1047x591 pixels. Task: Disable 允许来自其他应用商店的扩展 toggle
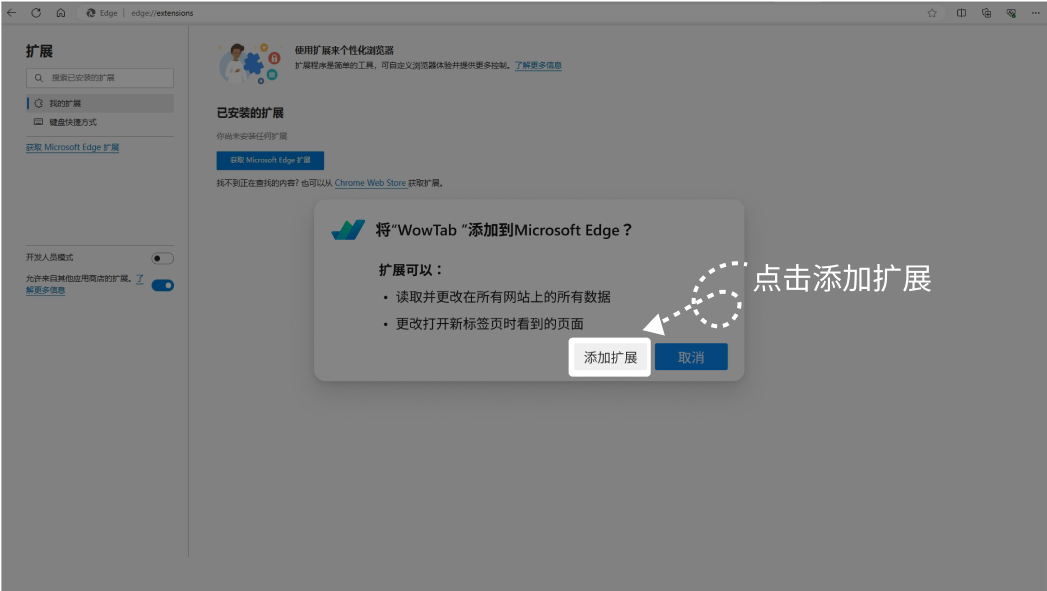click(162, 284)
